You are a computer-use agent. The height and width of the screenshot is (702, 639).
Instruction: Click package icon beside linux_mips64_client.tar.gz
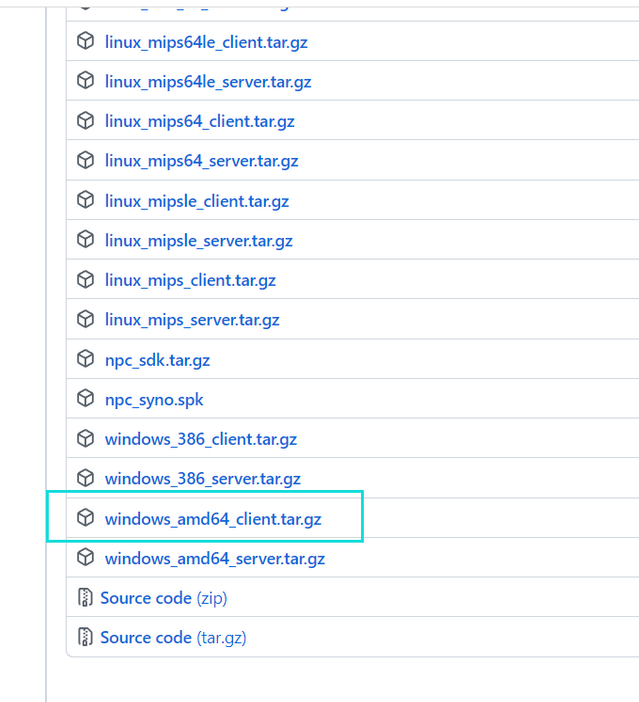[86, 120]
